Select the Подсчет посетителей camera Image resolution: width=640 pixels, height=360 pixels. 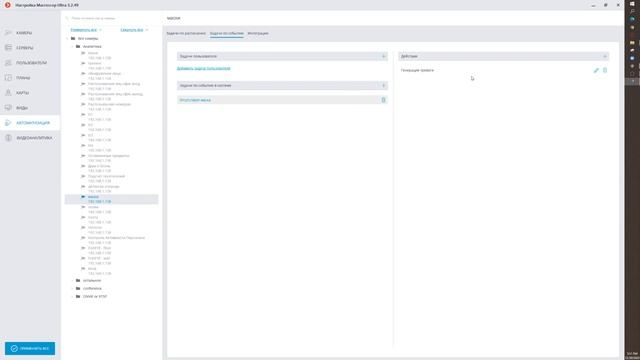[x=107, y=176]
